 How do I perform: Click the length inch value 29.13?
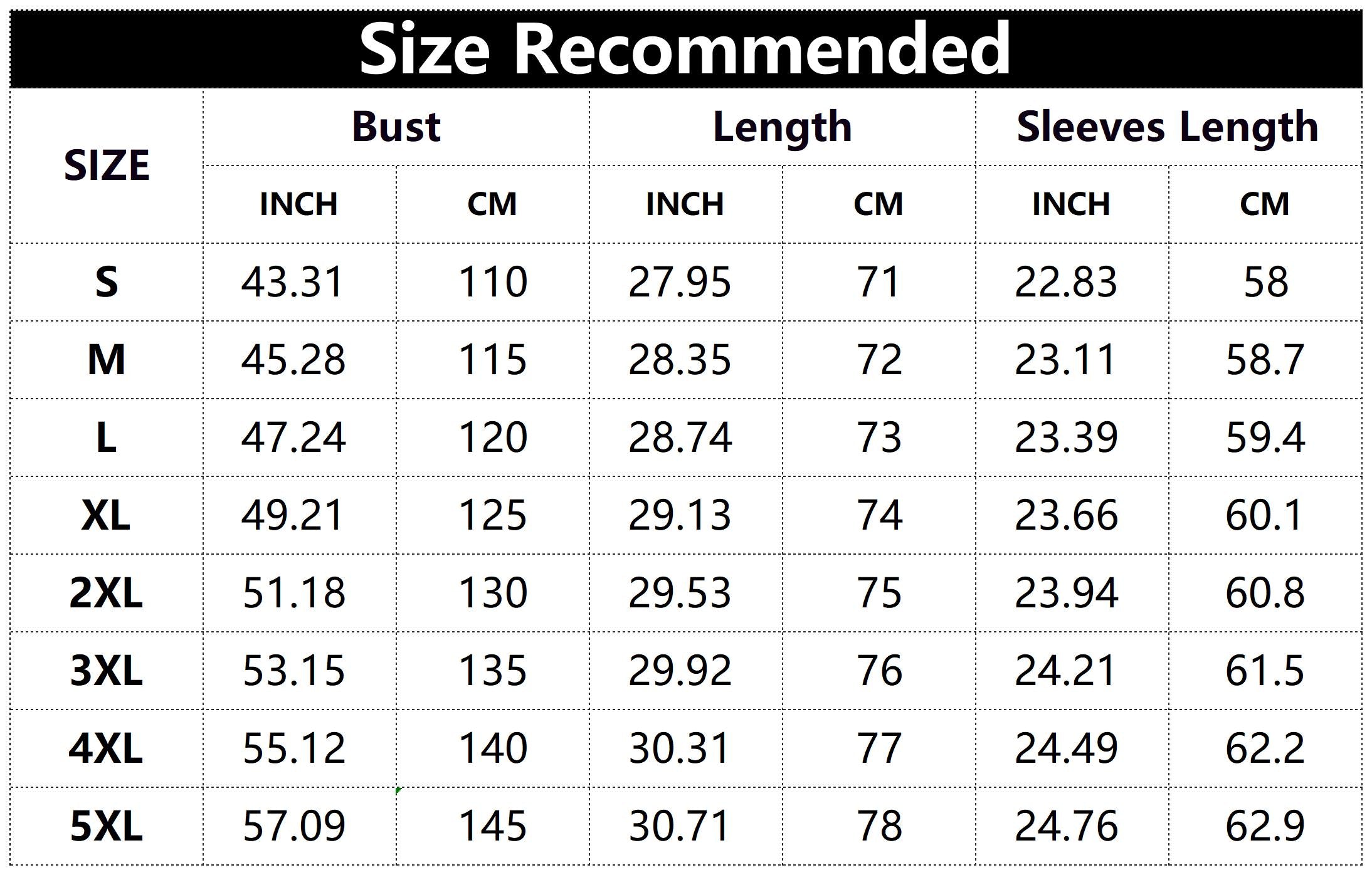point(680,515)
